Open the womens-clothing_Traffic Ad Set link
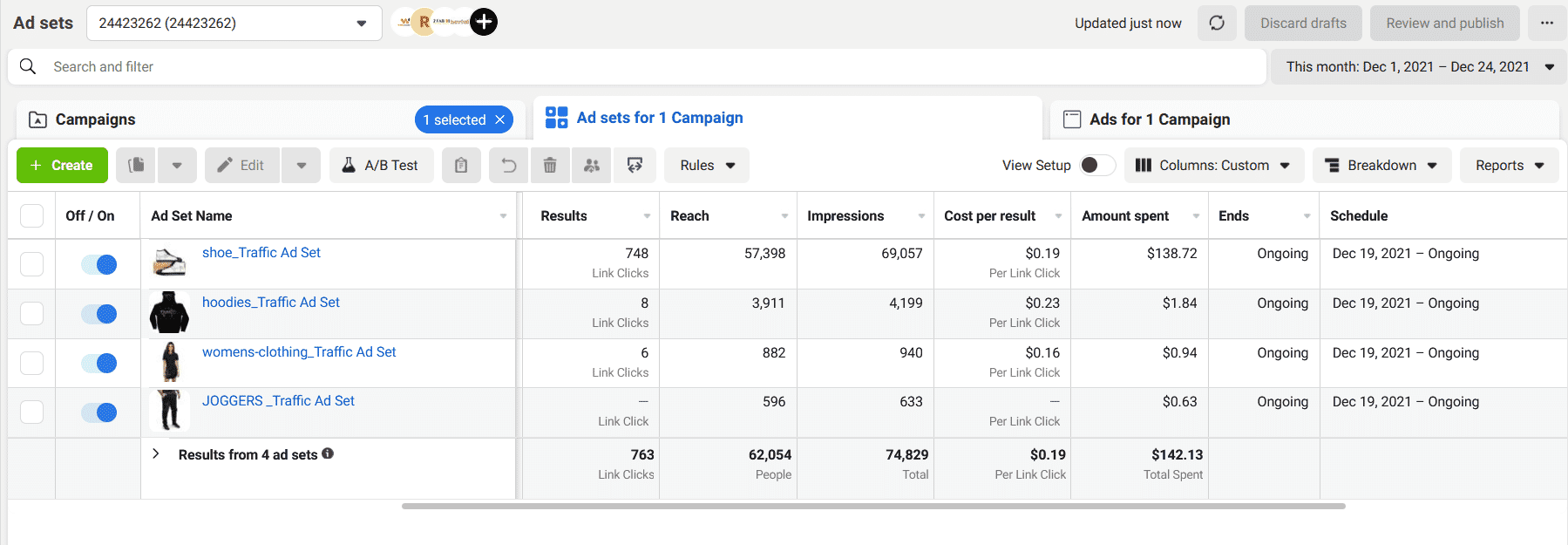The width and height of the screenshot is (1568, 545). pos(299,352)
